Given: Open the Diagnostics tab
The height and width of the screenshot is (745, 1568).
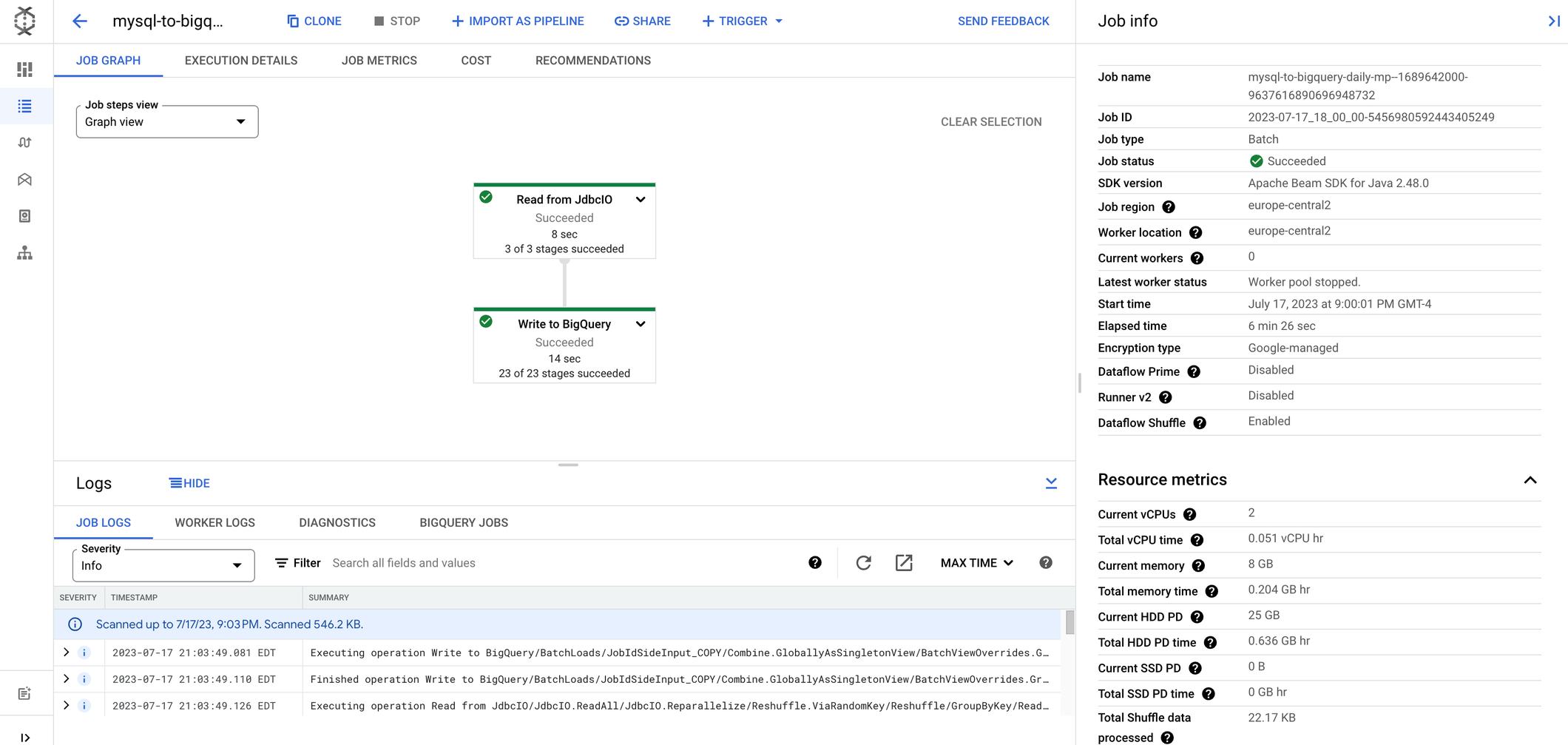Looking at the screenshot, I should [x=337, y=523].
